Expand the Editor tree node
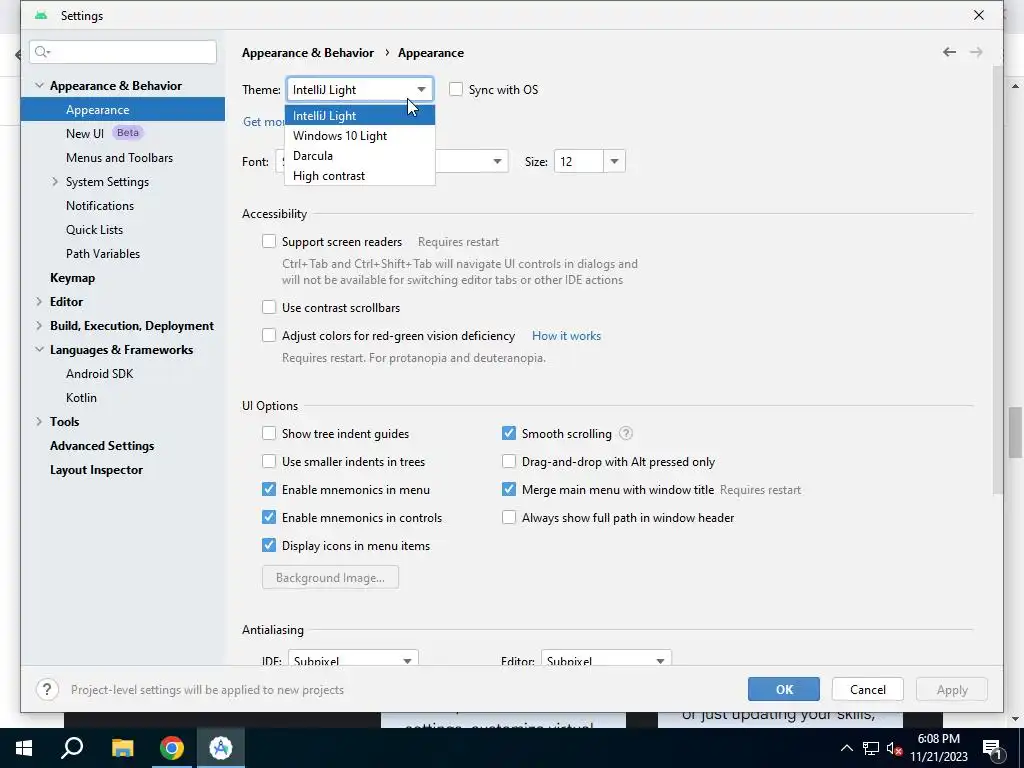 [x=39, y=302]
